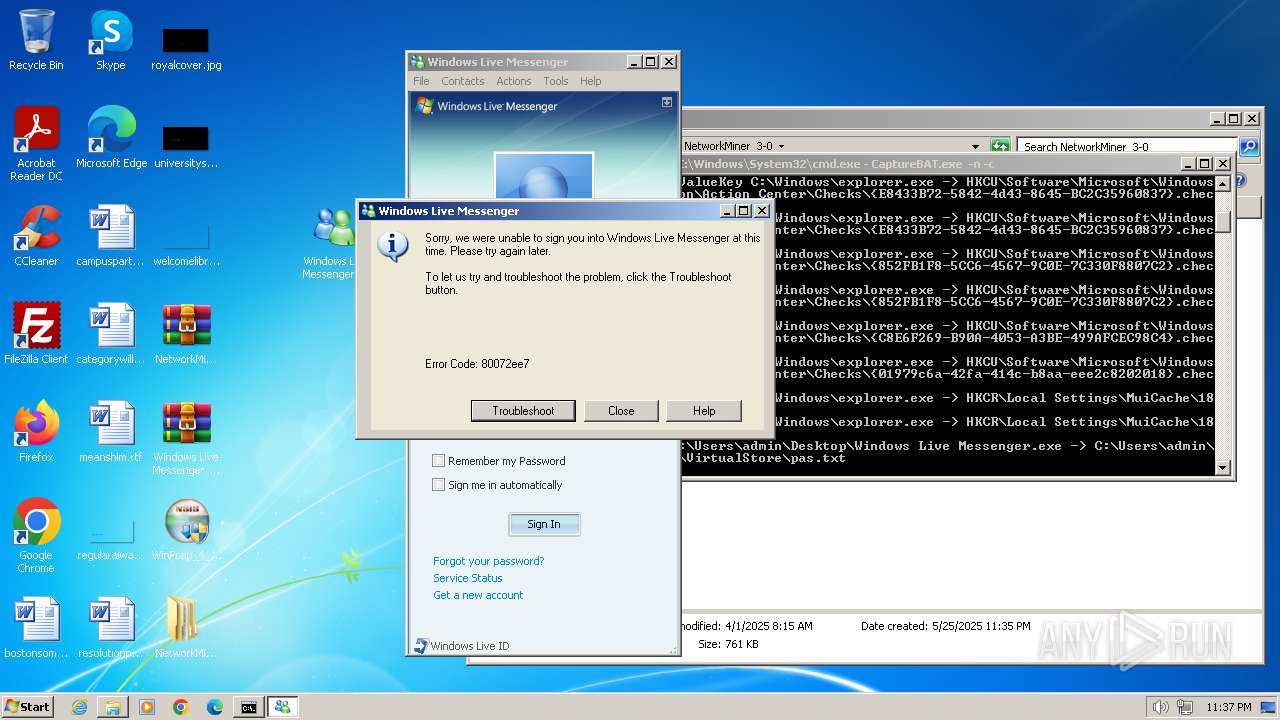Open Edge from the taskbar
Viewport: 1280px width, 720px height.
[x=214, y=707]
